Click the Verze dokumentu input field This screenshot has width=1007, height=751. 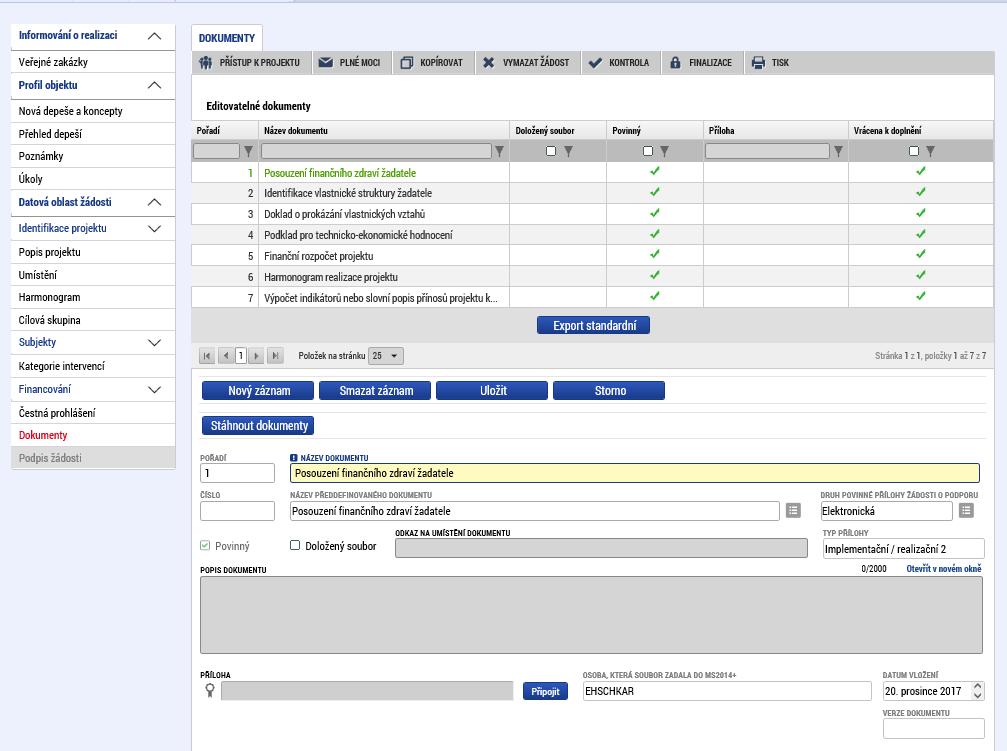tap(933, 729)
